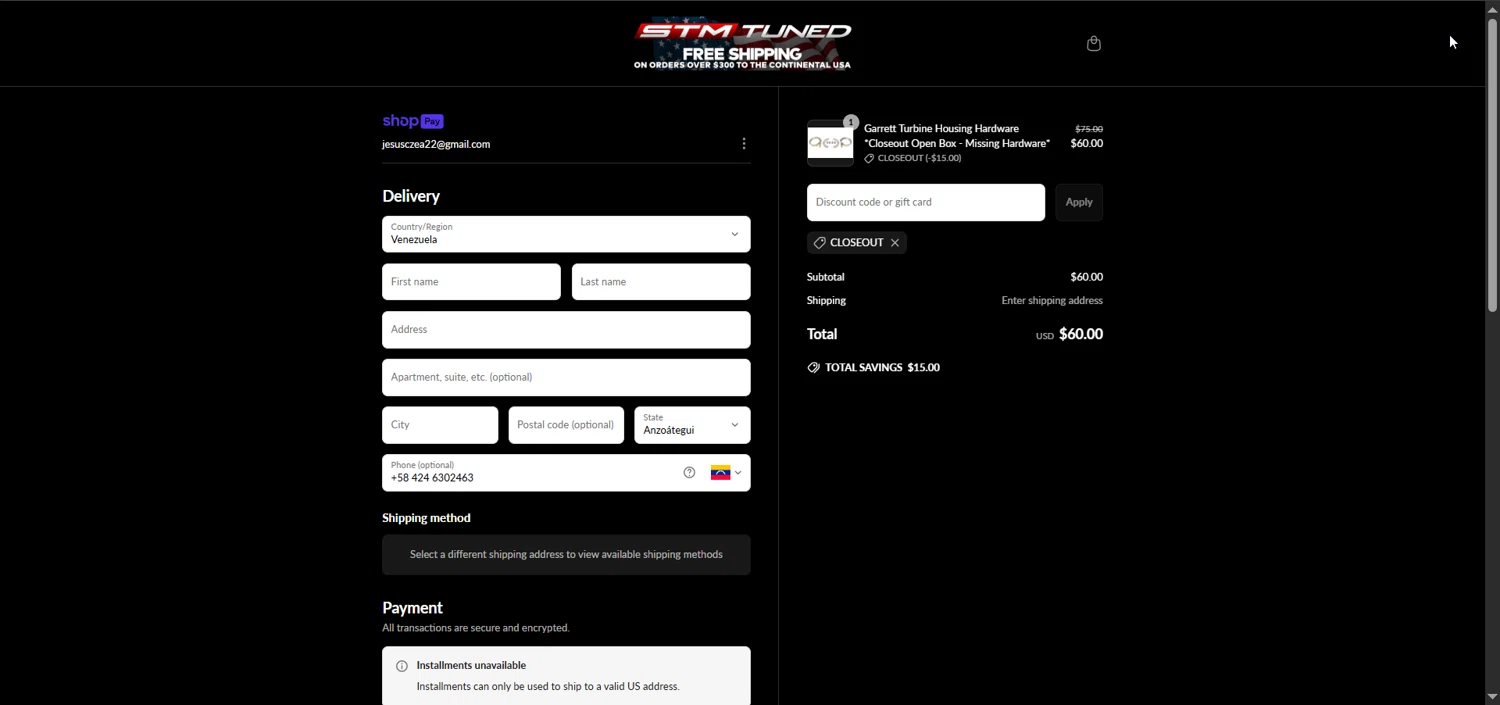The width and height of the screenshot is (1500, 705).
Task: Click the shipping methods unavailable notice
Action: (566, 555)
